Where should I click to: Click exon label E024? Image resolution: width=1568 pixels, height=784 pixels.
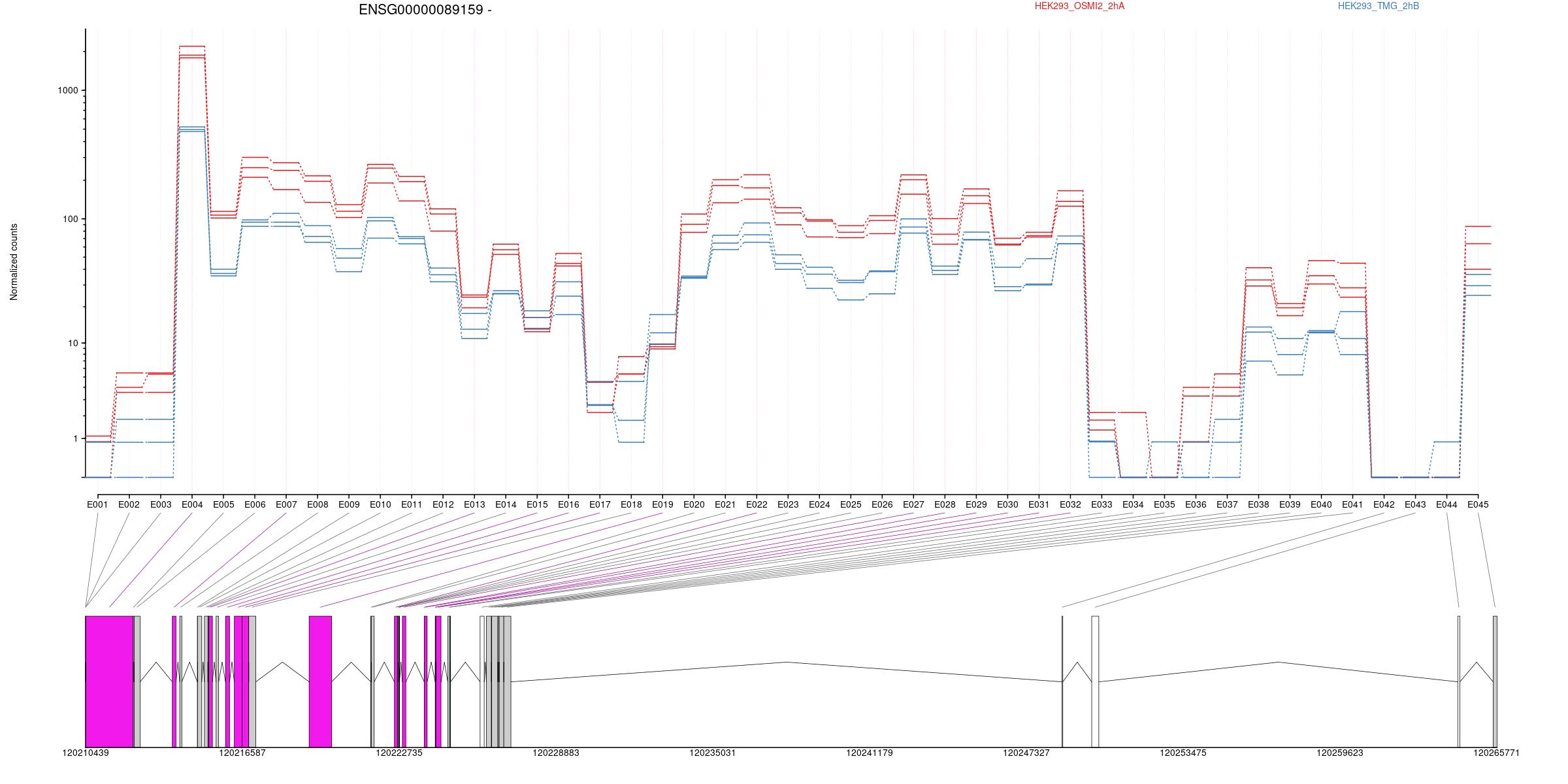pos(819,504)
